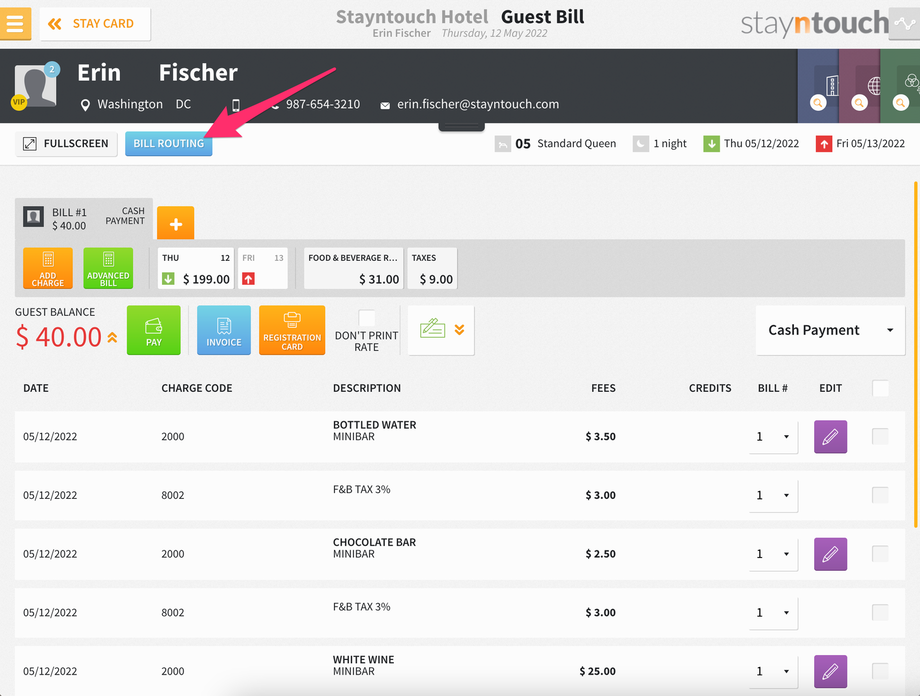The width and height of the screenshot is (920, 696).
Task: Check the Bottled Water row checkbox
Action: [x=880, y=437]
